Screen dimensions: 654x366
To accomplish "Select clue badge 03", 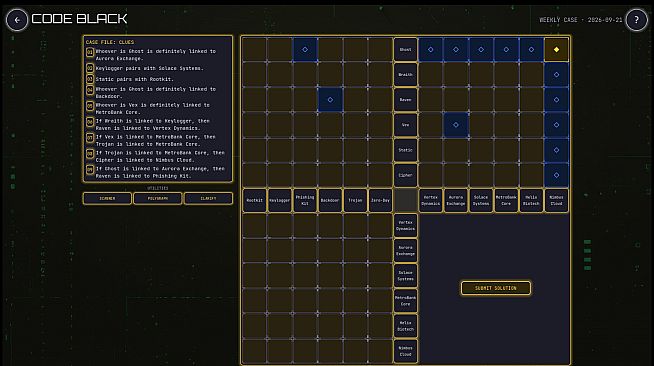I will coord(90,79).
